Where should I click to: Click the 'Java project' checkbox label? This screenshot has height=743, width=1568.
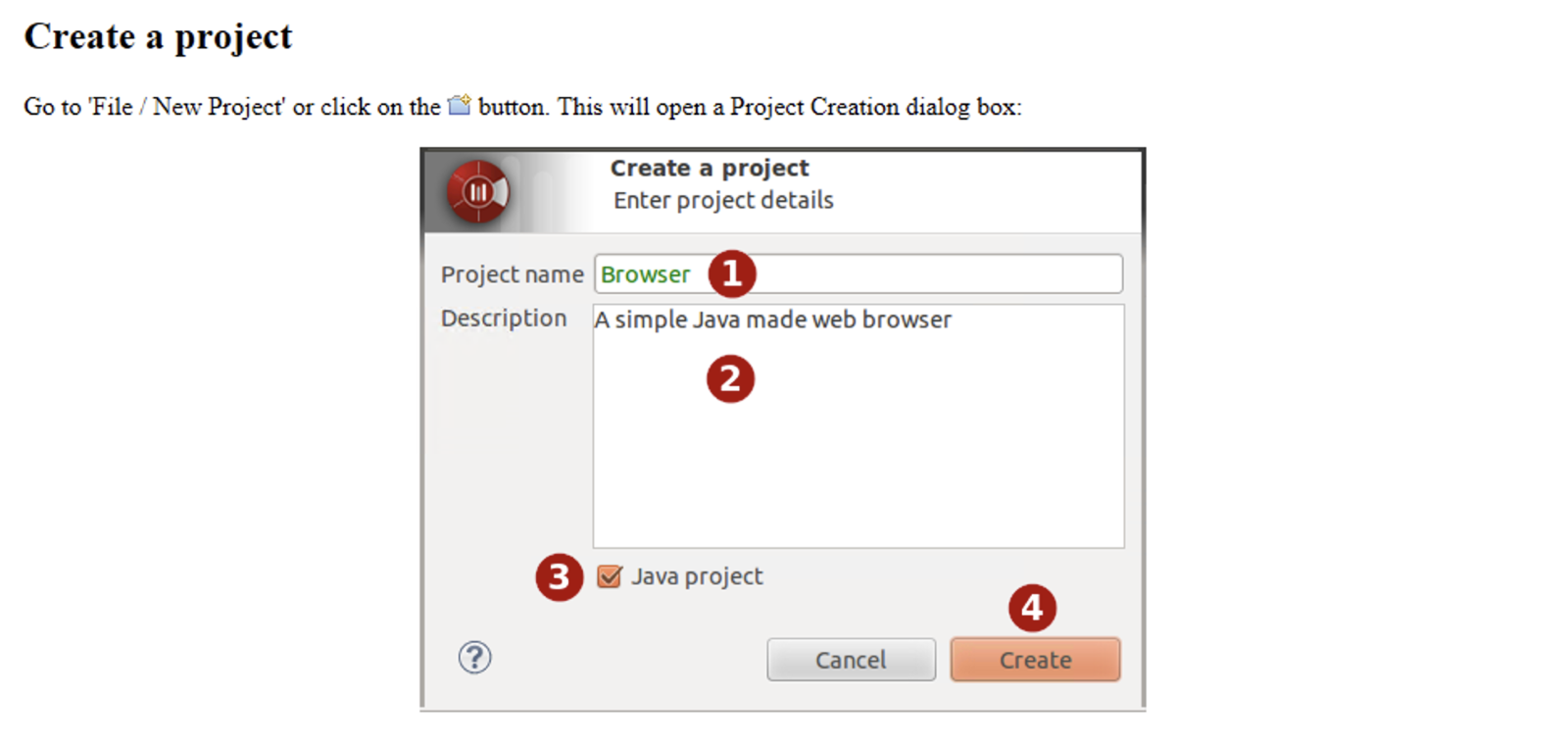[697, 576]
